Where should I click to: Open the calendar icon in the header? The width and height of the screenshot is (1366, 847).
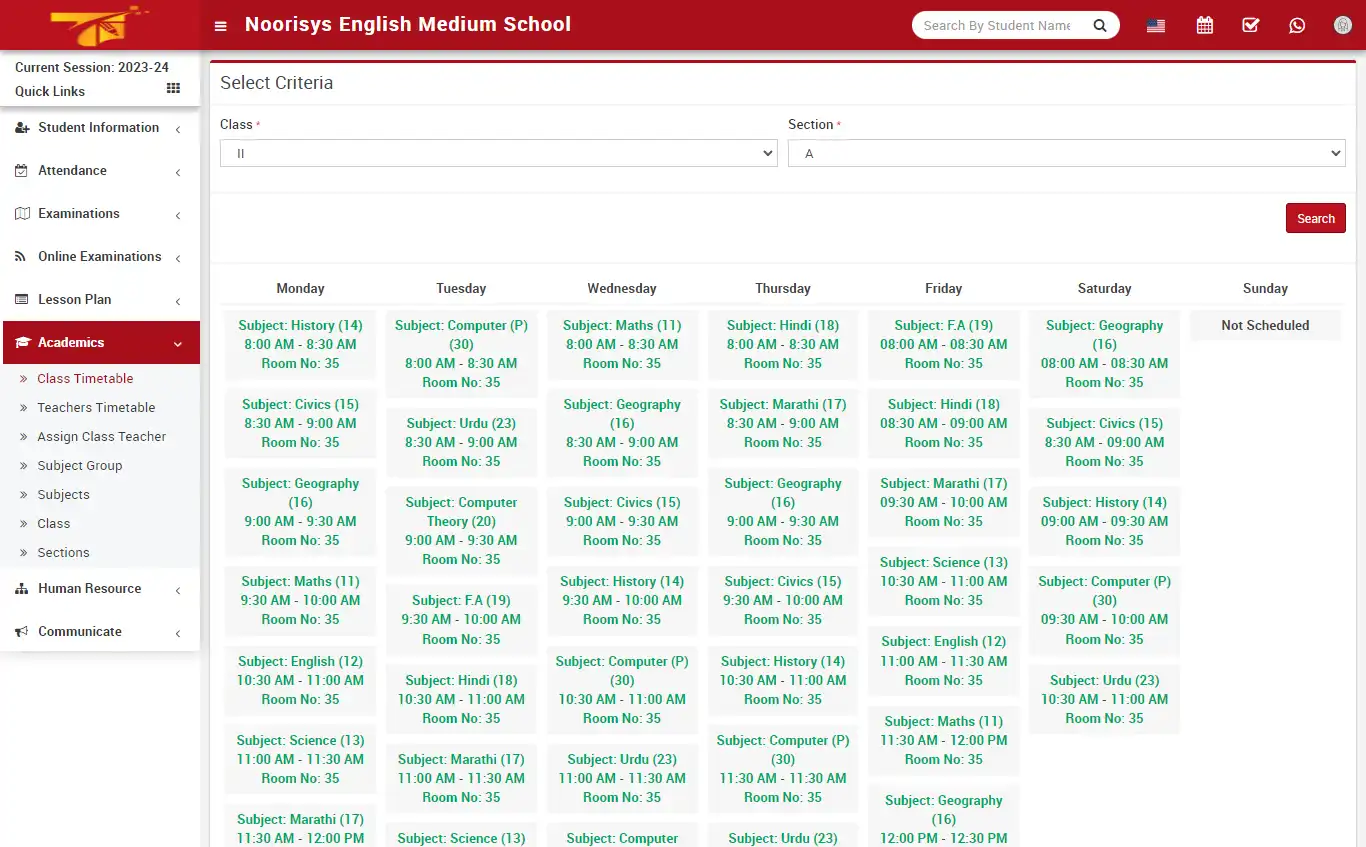pyautogui.click(x=1204, y=24)
